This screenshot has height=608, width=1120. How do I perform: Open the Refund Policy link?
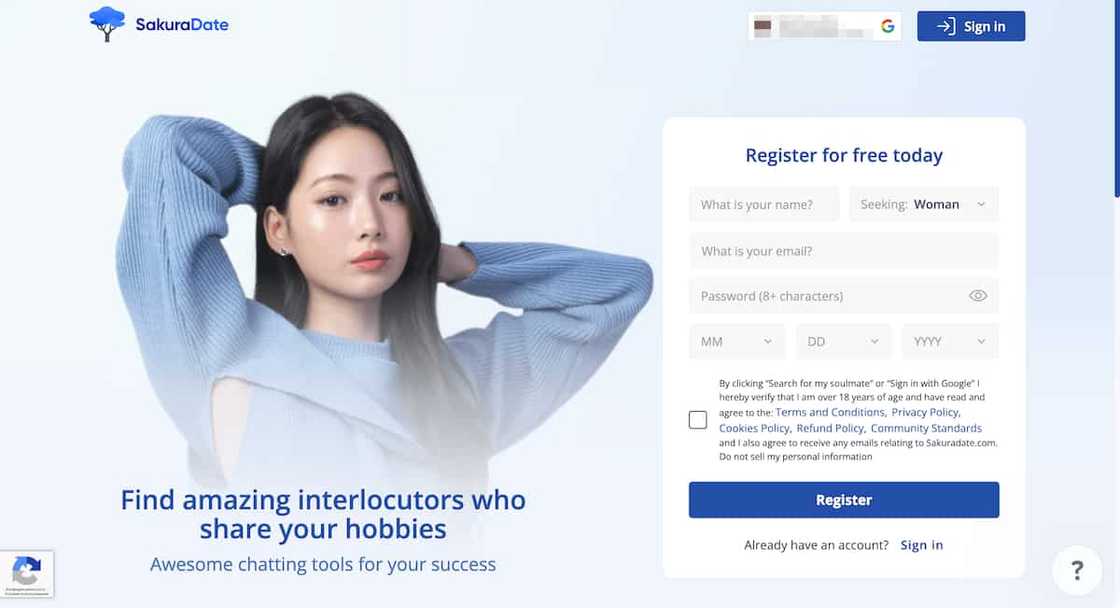830,428
